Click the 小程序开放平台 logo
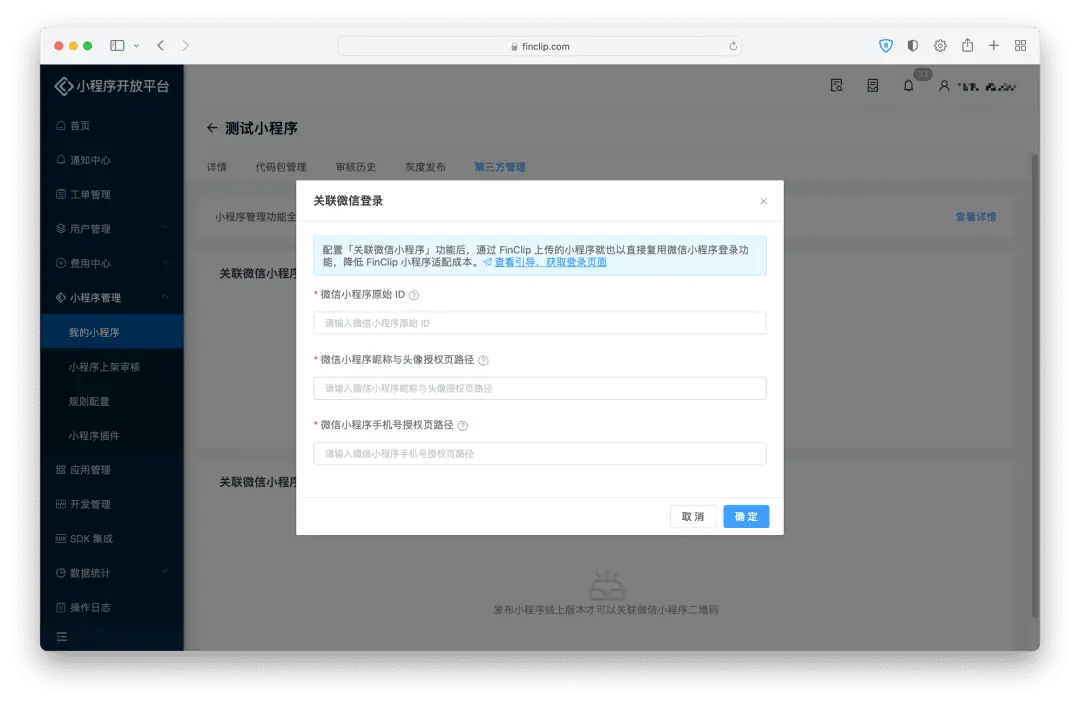 coord(111,86)
